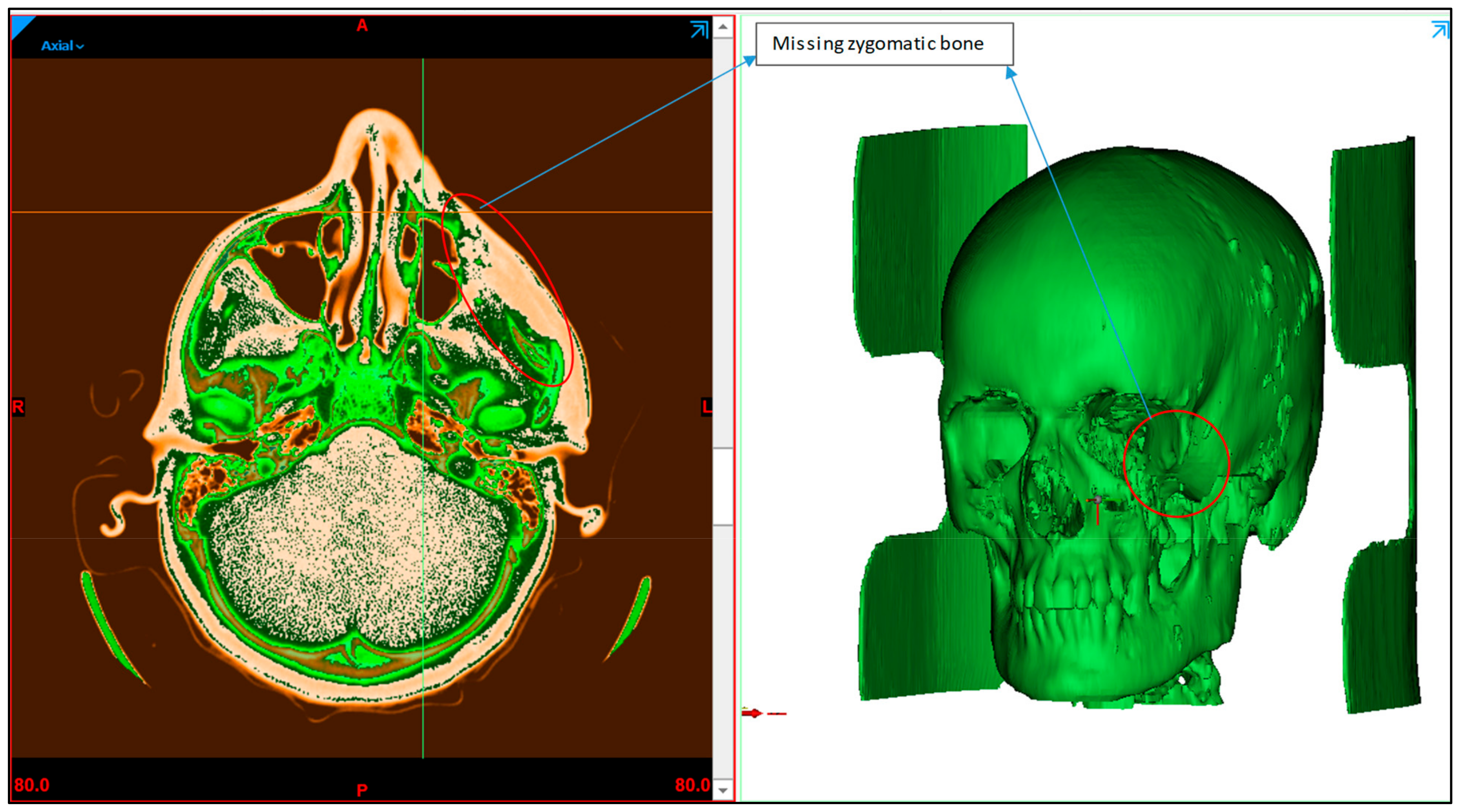Click the red 'R' orientation marker
This screenshot has width=1460, height=812.
pos(18,407)
